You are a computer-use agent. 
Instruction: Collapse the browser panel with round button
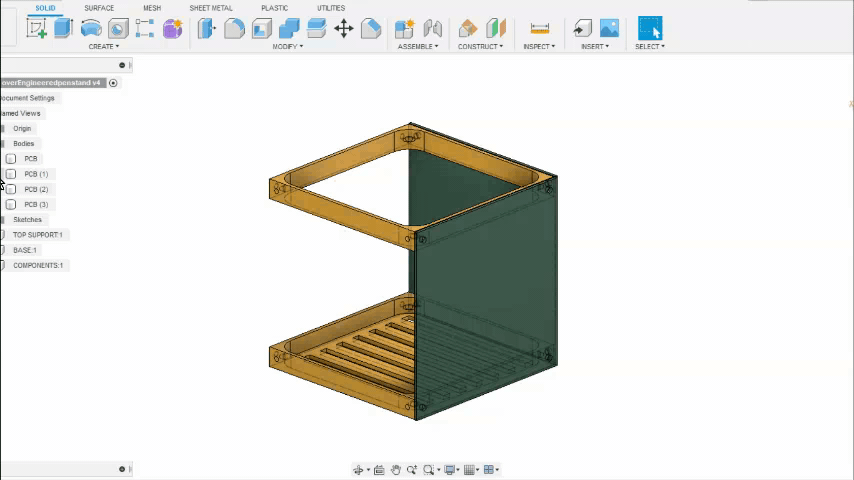[x=122, y=65]
